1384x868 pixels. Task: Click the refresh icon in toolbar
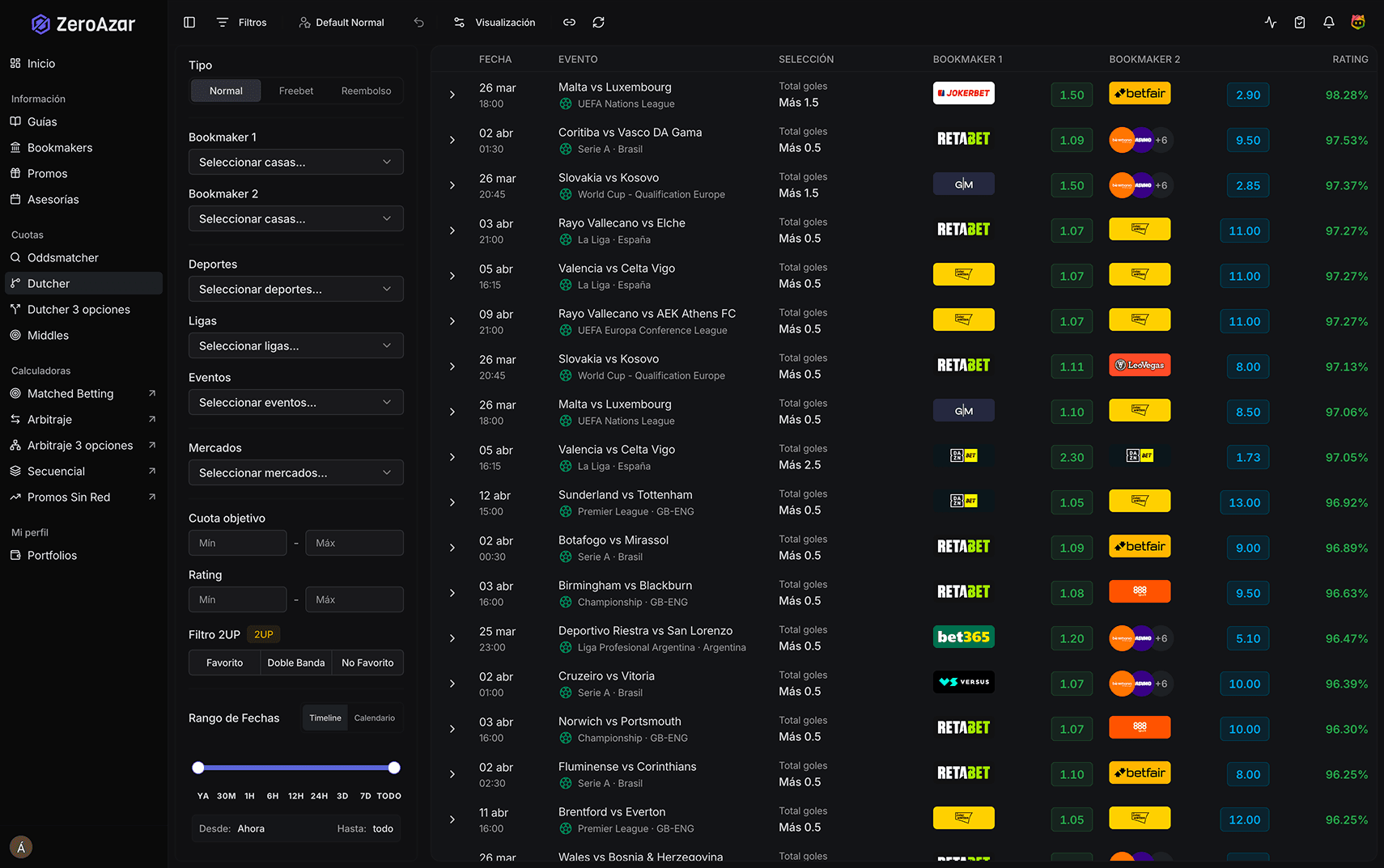coord(598,23)
